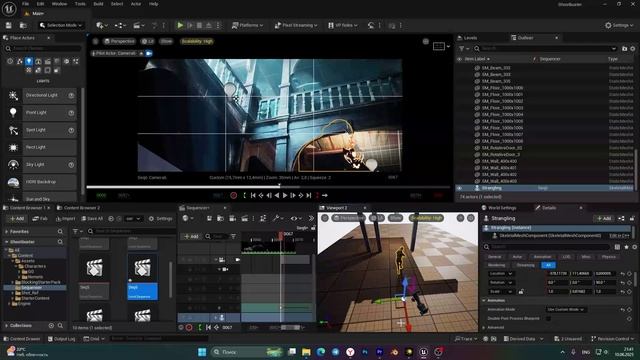This screenshot has width=640, height=360.
Task: Click the Sequencer track Add button
Action: coord(191,236)
